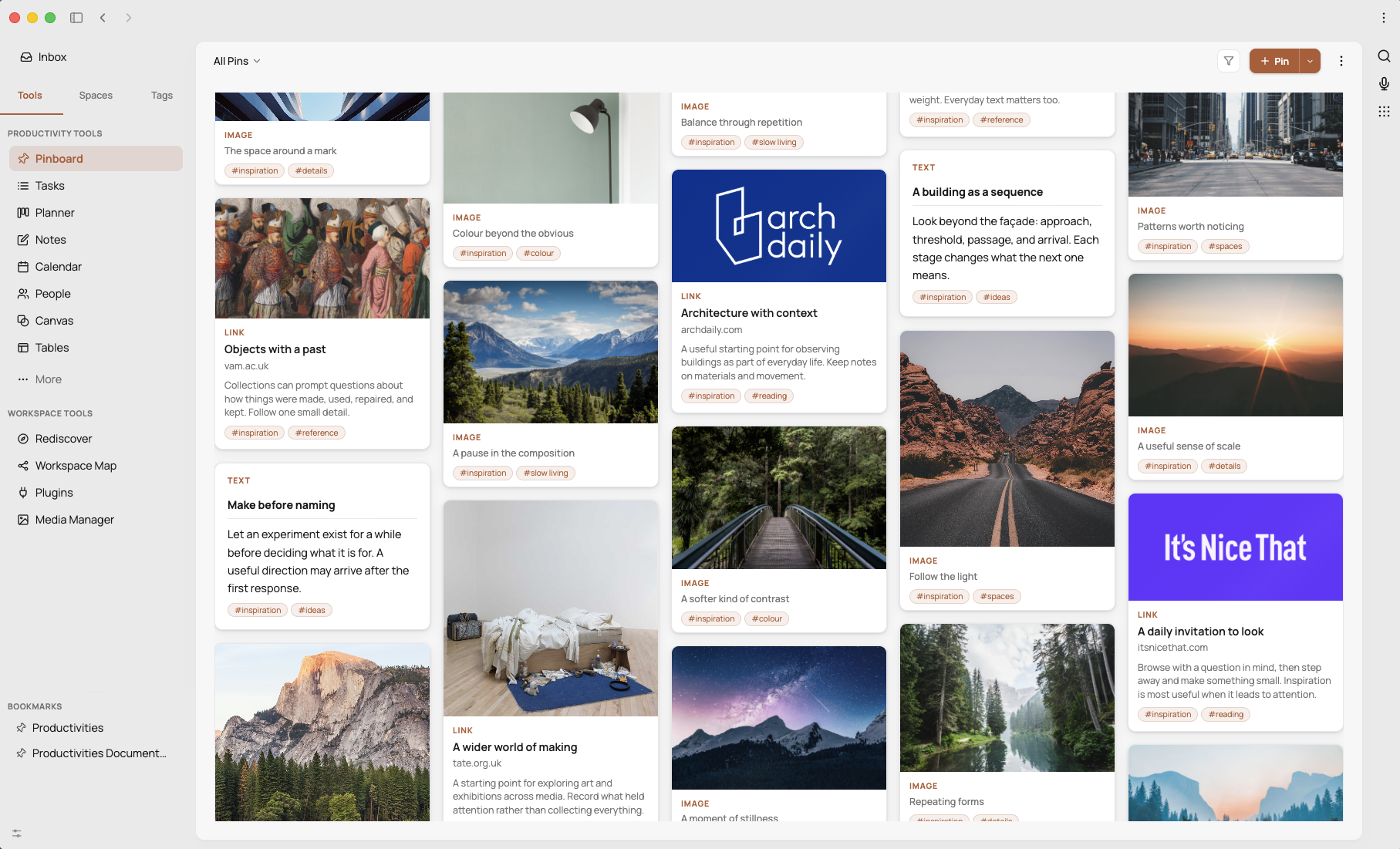This screenshot has height=849, width=1400.
Task: Open Architecture with context link
Action: coord(749,313)
